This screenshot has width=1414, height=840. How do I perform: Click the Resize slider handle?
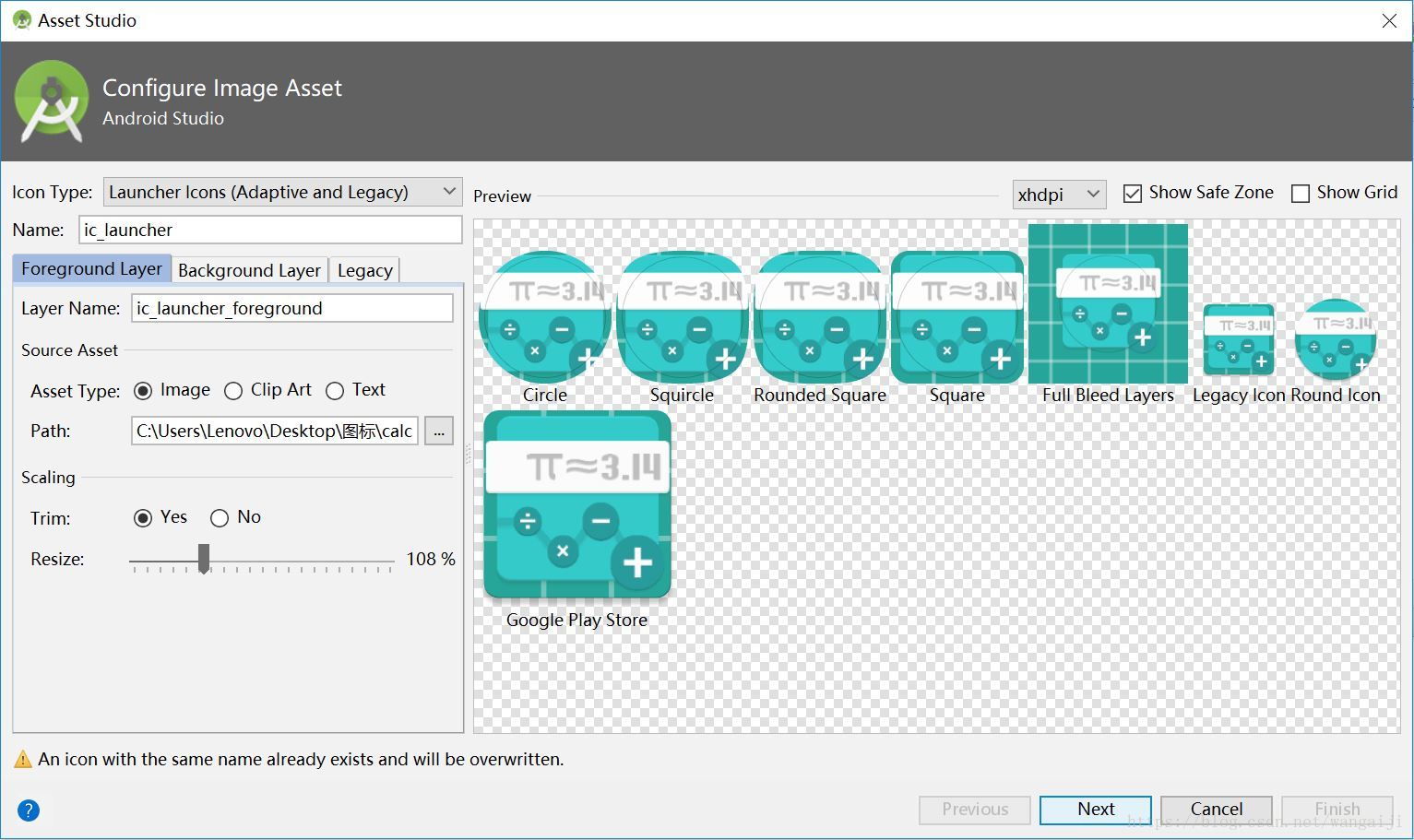click(x=204, y=559)
